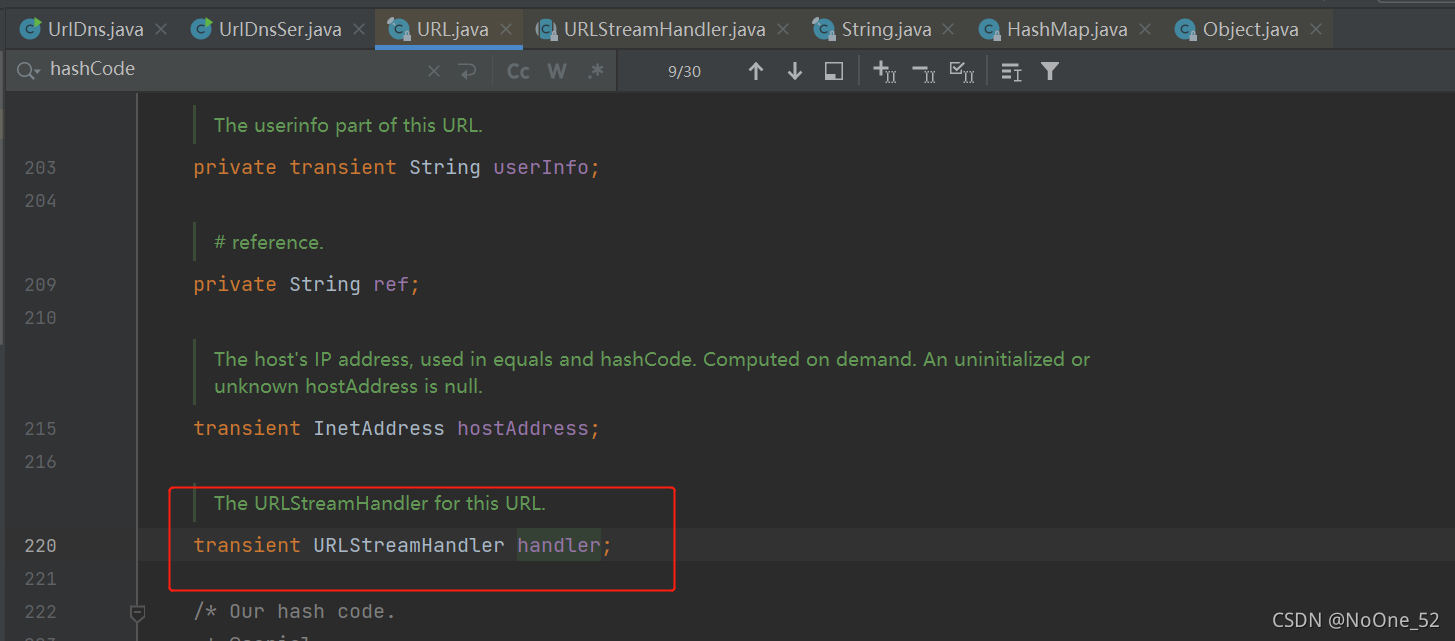Collapse the comment fold at line 222
The height and width of the screenshot is (641, 1455).
click(x=138, y=612)
